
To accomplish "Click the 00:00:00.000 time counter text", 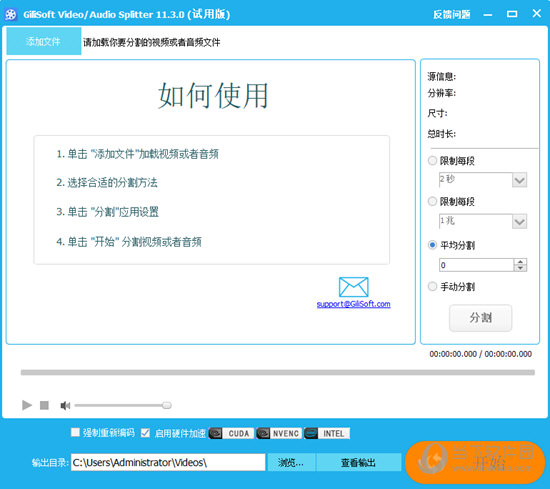I will tap(481, 354).
